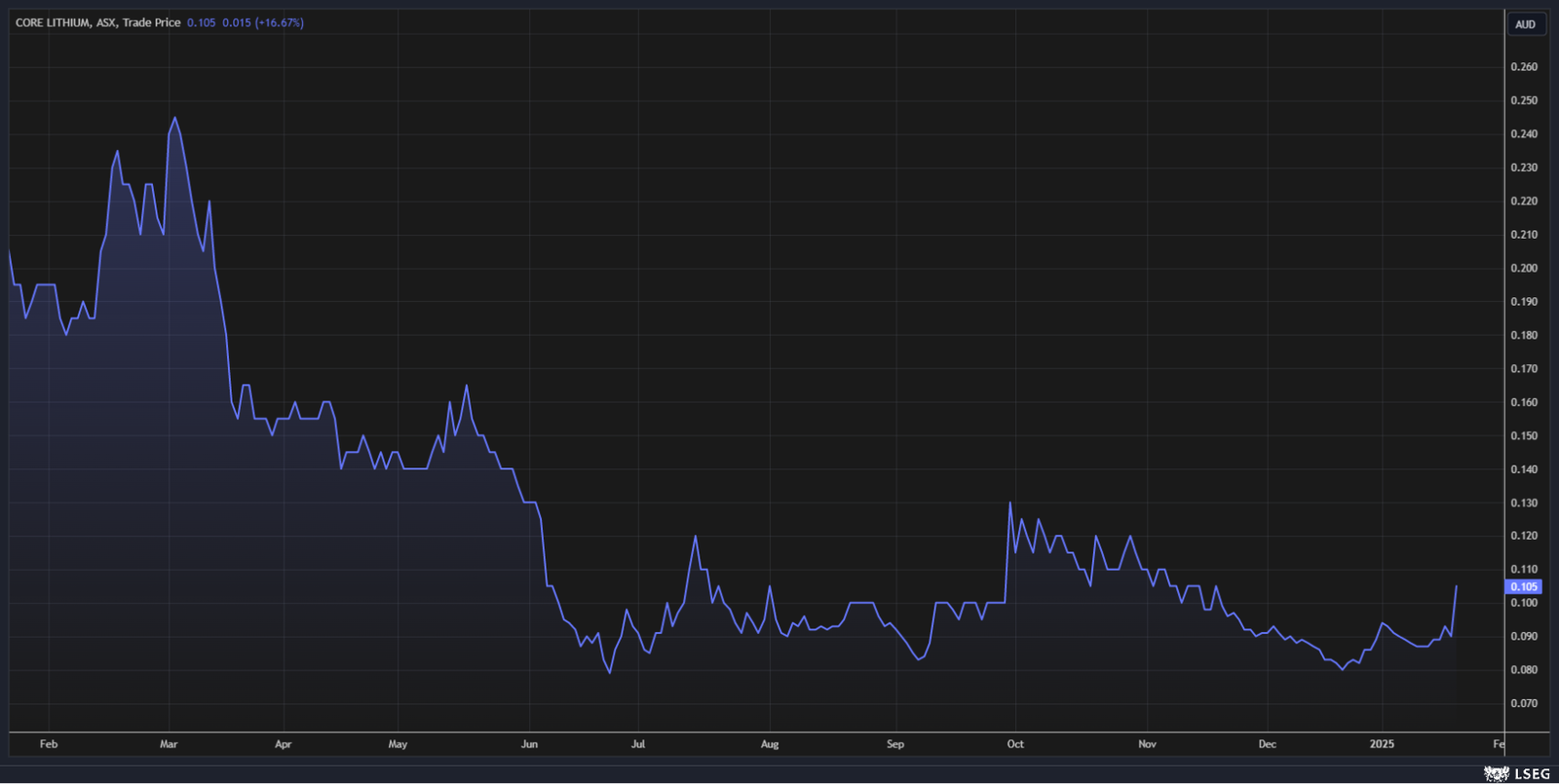Click the 0.200 price axis label
Screen dimensions: 1559x784
(x=1524, y=269)
